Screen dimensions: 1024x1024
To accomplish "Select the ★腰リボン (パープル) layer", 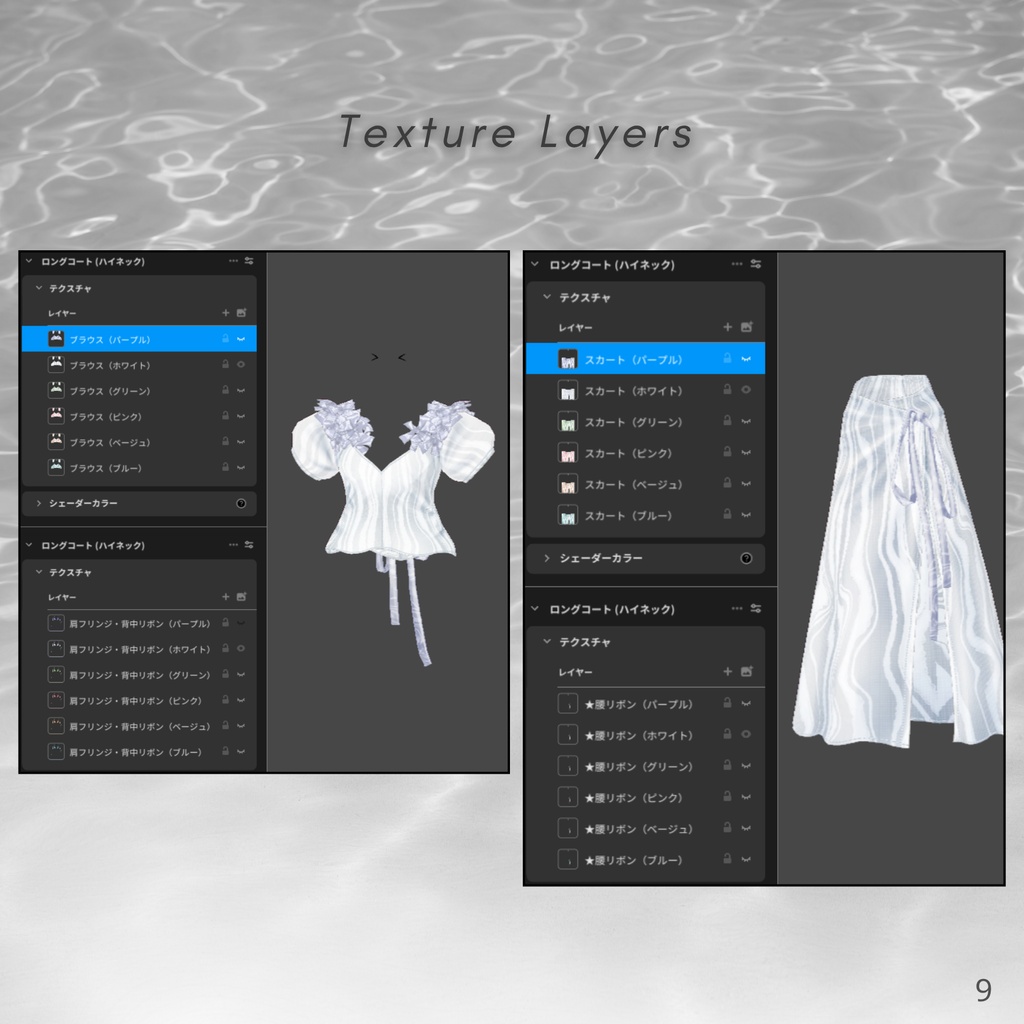I will pyautogui.click(x=645, y=703).
